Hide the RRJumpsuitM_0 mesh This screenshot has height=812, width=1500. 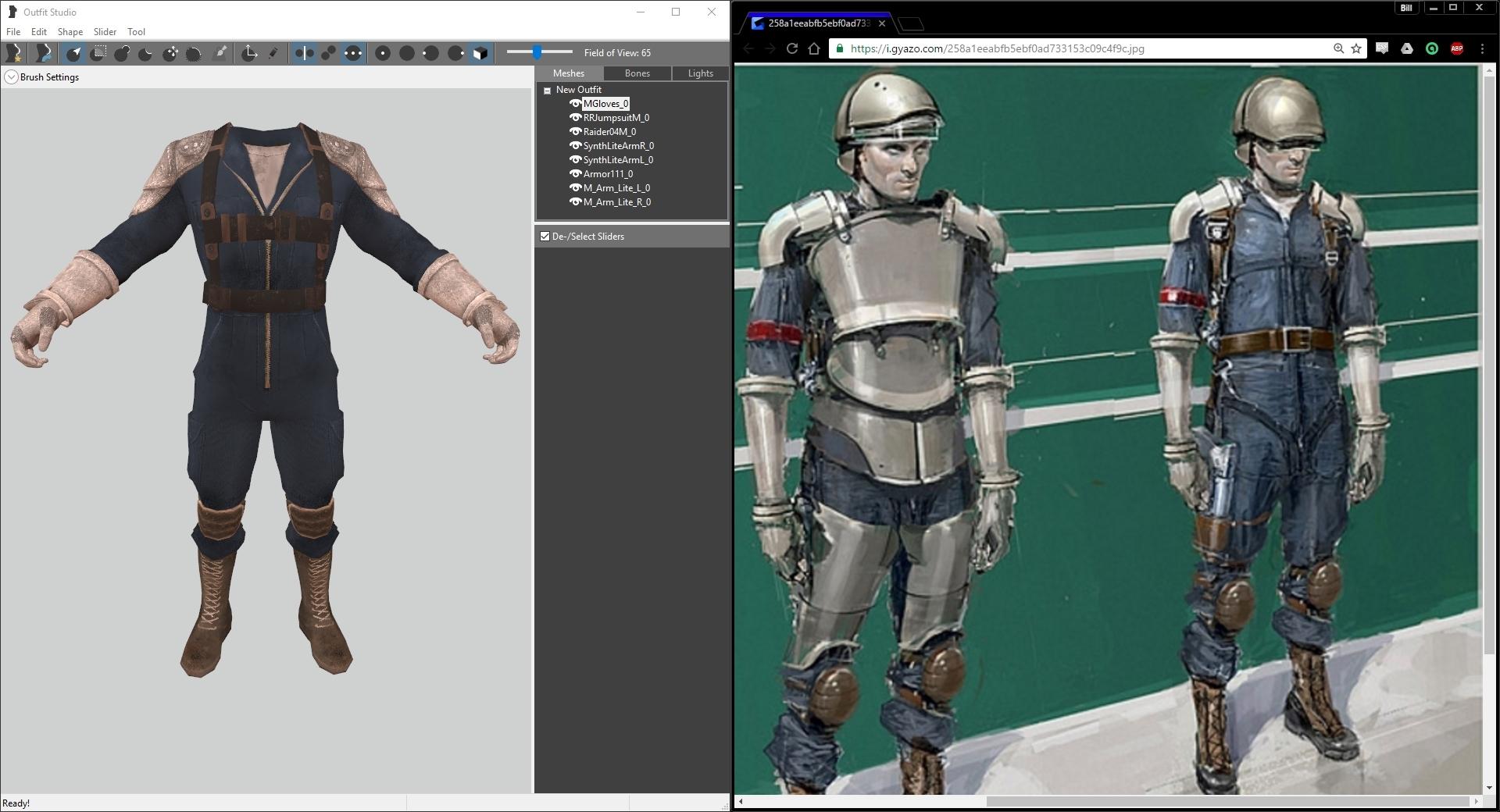(575, 118)
